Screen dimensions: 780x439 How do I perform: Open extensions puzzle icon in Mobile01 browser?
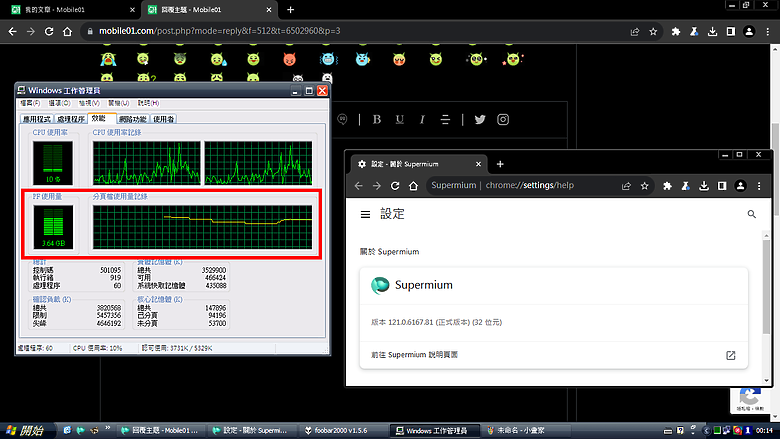(x=676, y=31)
